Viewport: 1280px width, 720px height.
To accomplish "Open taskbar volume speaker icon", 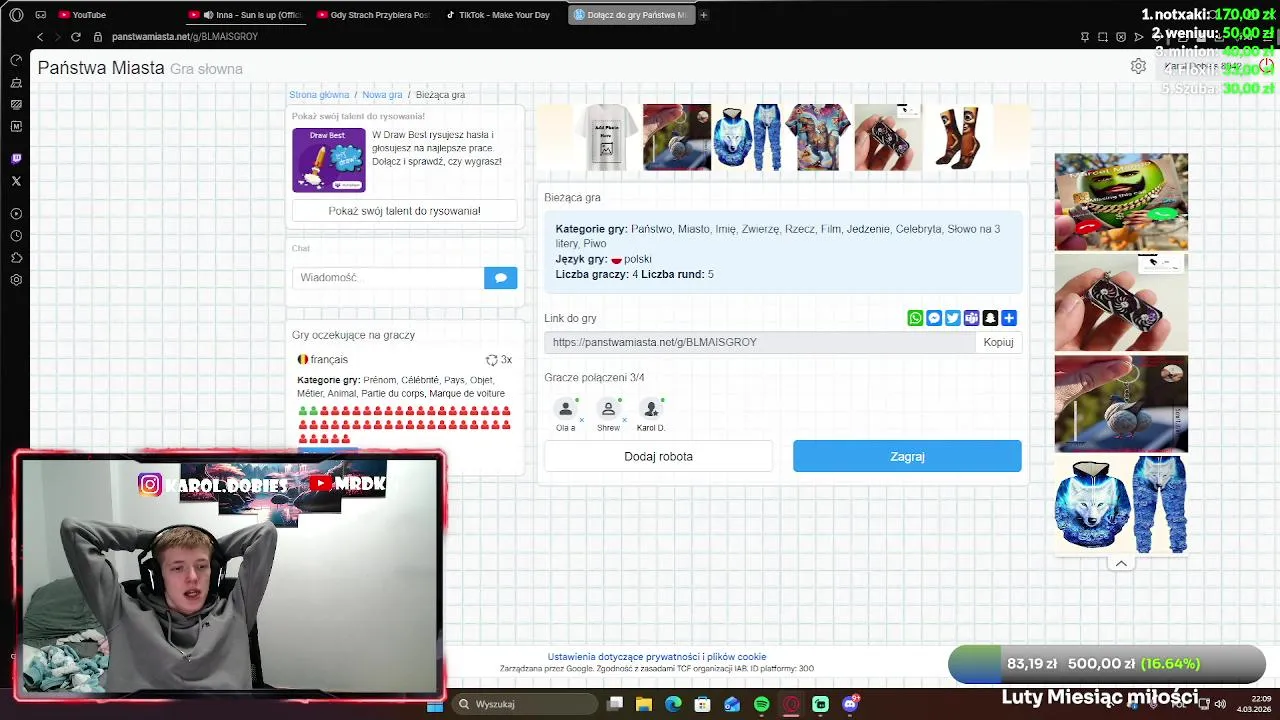I will pyautogui.click(x=1219, y=704).
